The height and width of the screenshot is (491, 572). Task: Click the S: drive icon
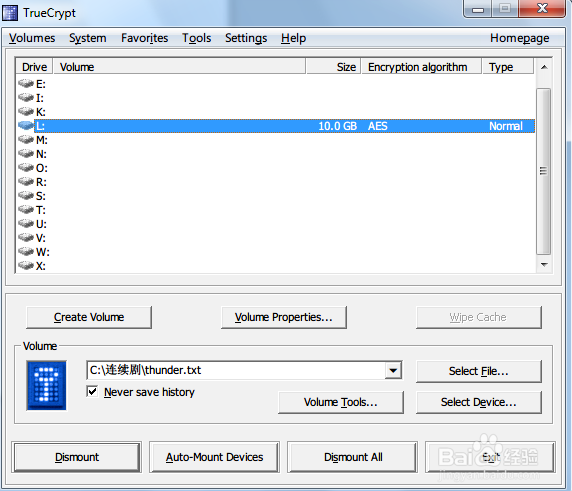(x=26, y=196)
